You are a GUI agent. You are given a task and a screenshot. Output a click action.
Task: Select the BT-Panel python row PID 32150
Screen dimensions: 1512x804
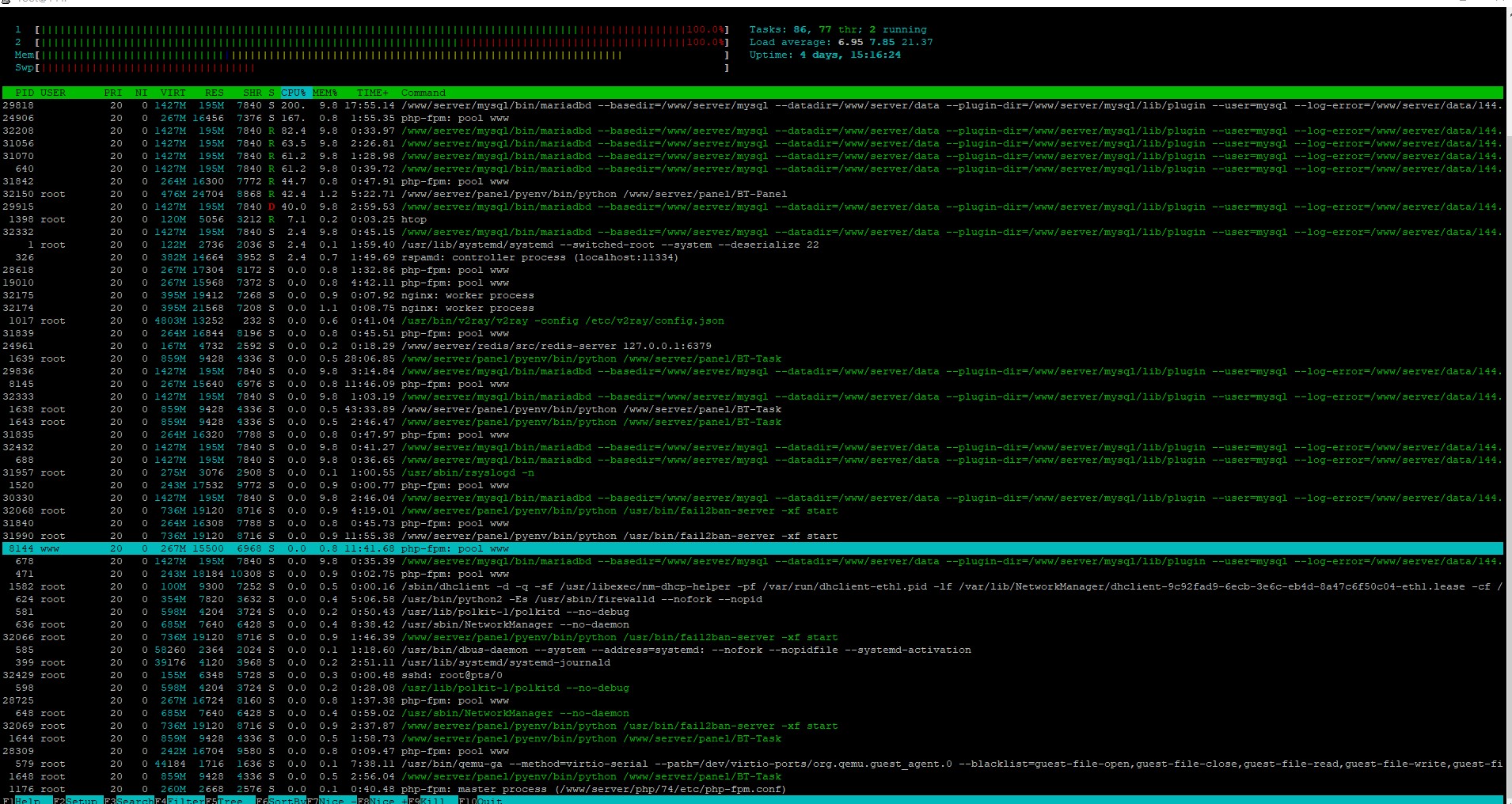pos(752,194)
